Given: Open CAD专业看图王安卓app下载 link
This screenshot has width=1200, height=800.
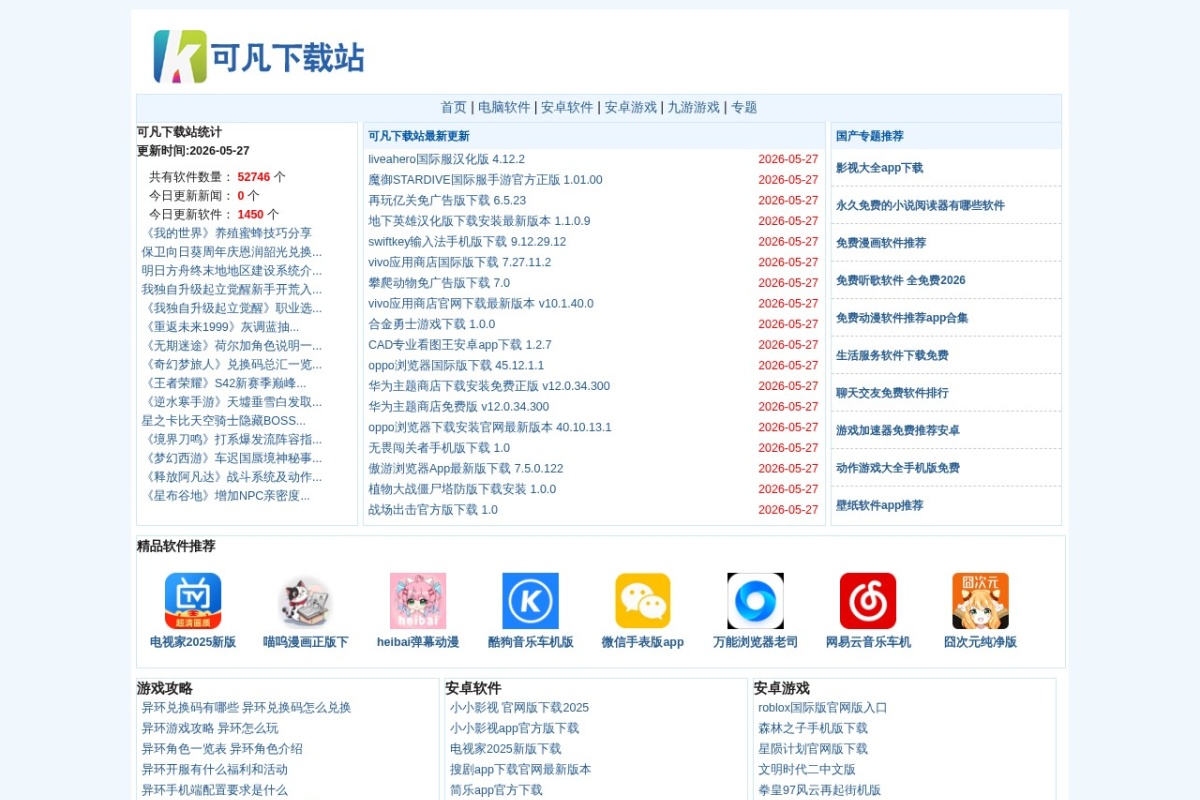Looking at the screenshot, I should [x=460, y=345].
